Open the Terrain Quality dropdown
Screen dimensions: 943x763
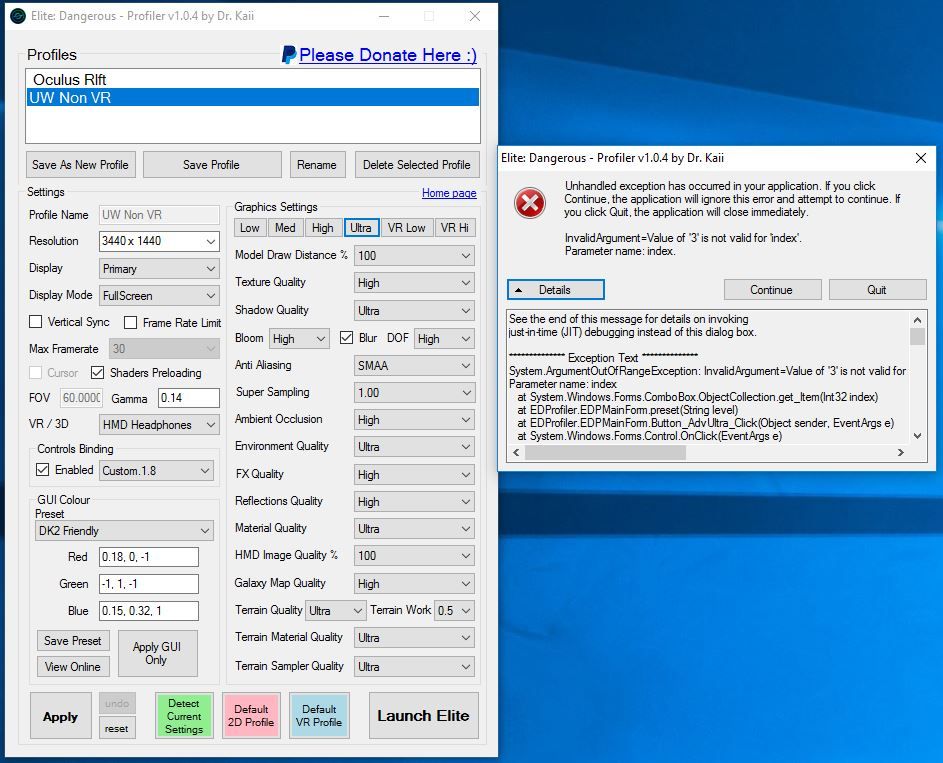336,610
